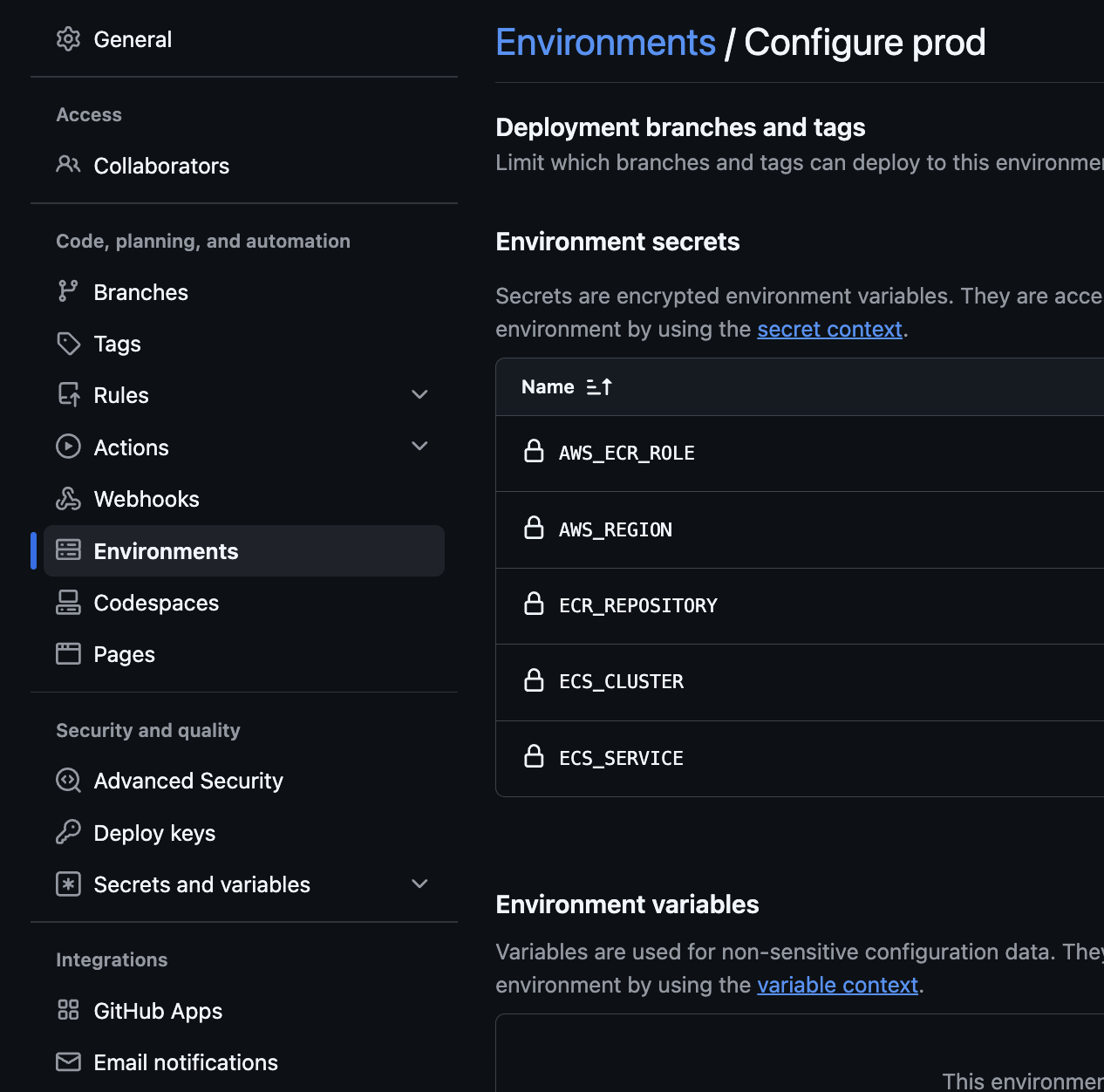Click the Branches git-branch icon
This screenshot has height=1092, width=1104.
pyautogui.click(x=68, y=291)
